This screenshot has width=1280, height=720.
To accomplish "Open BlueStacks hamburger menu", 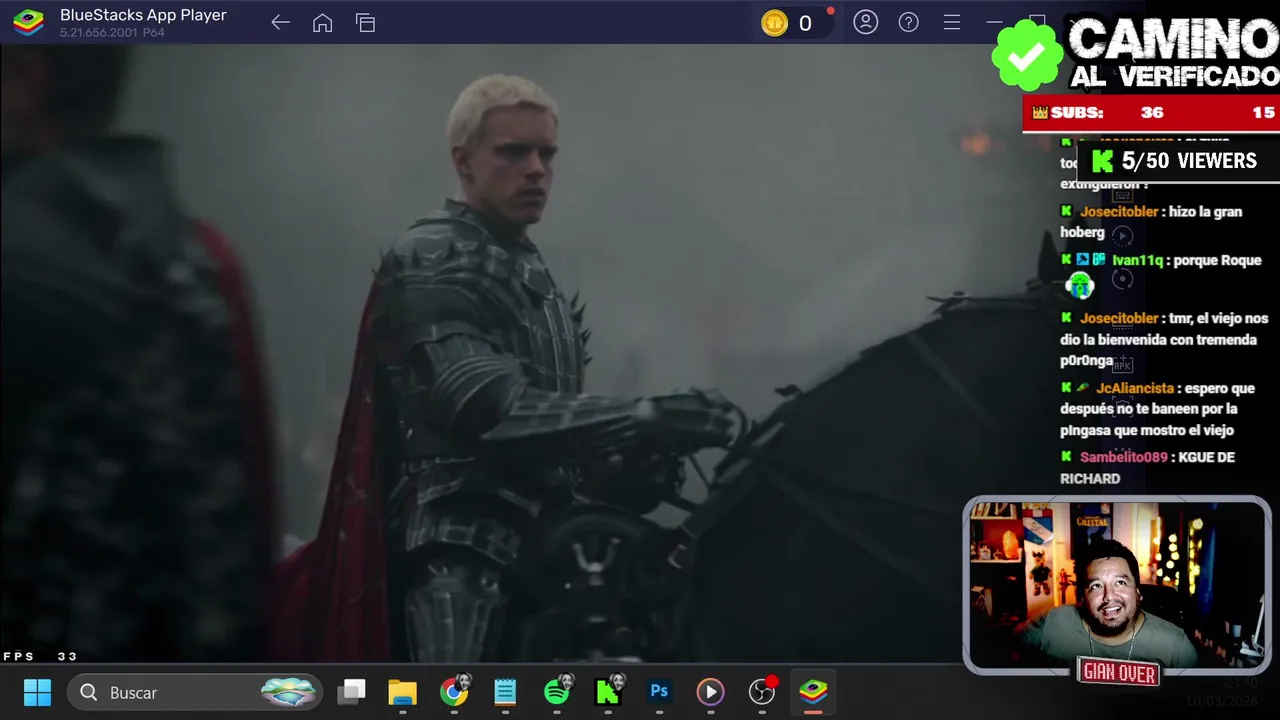I will 952,22.
